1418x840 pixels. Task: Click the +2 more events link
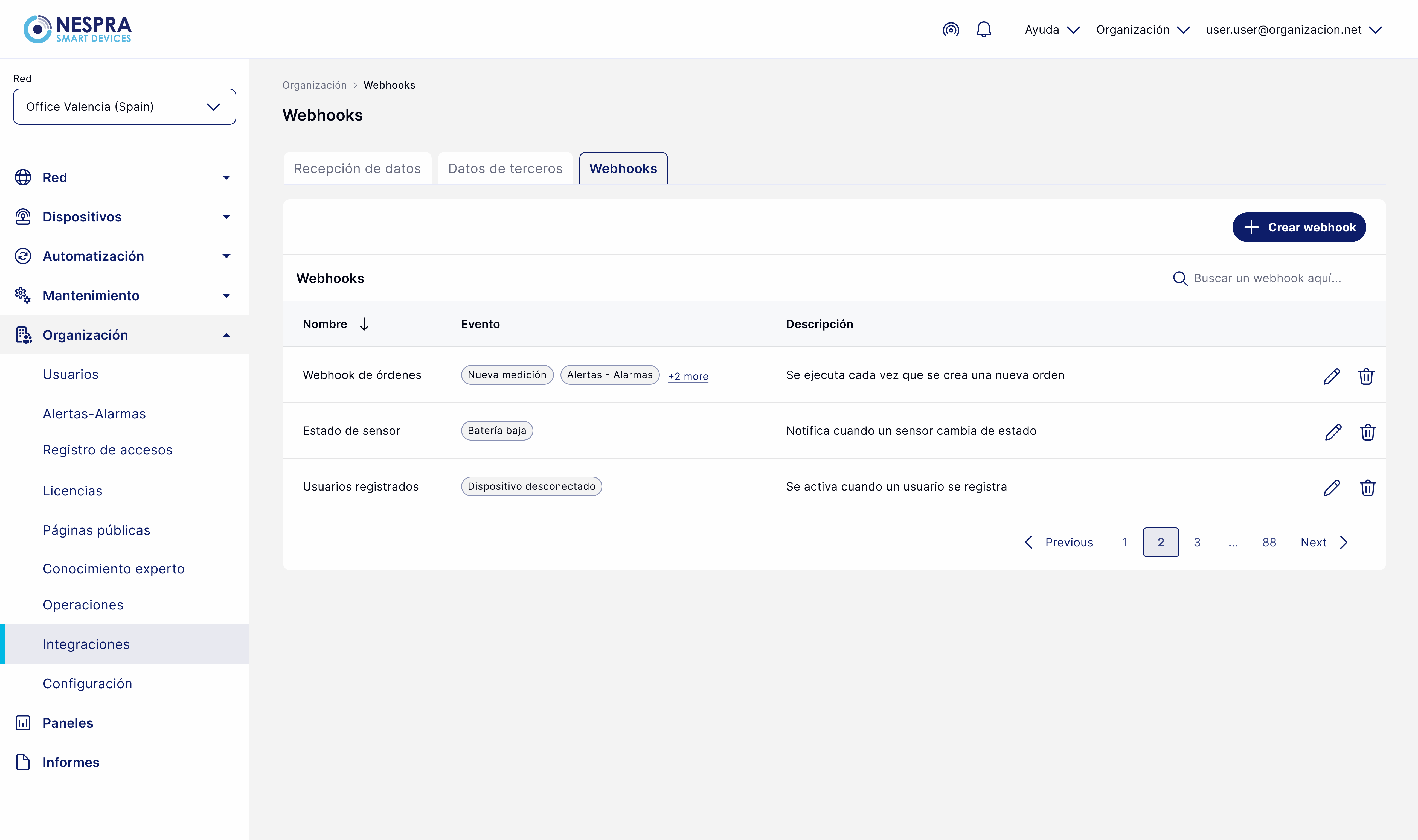coord(688,376)
